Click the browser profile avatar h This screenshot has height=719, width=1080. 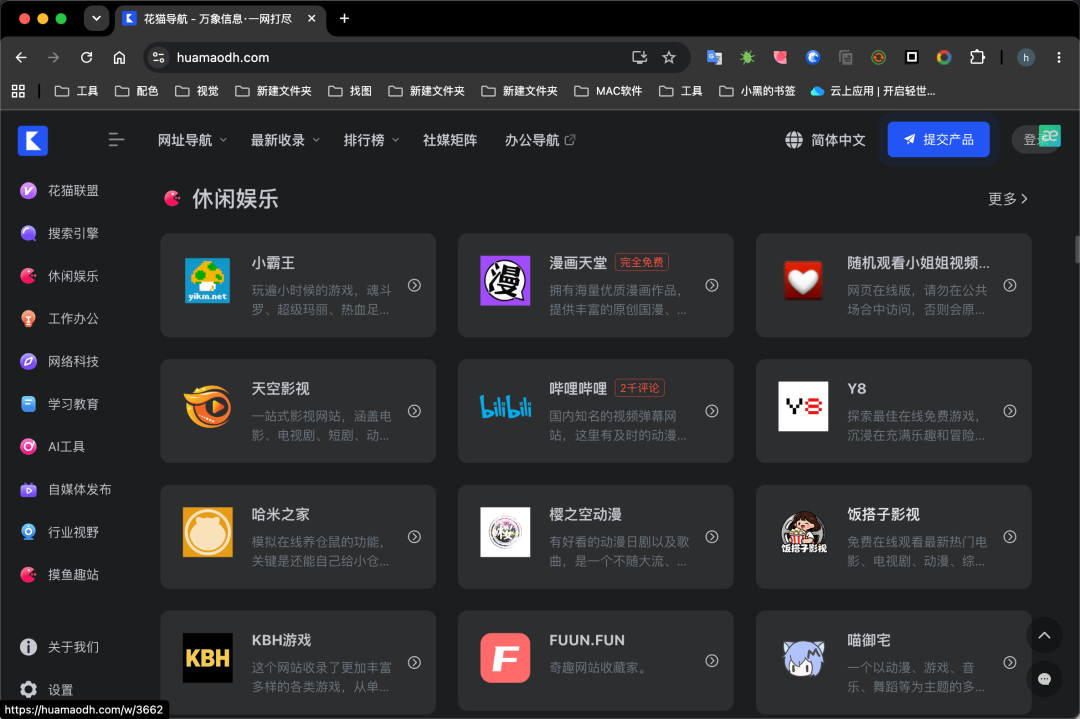pyautogui.click(x=1026, y=57)
